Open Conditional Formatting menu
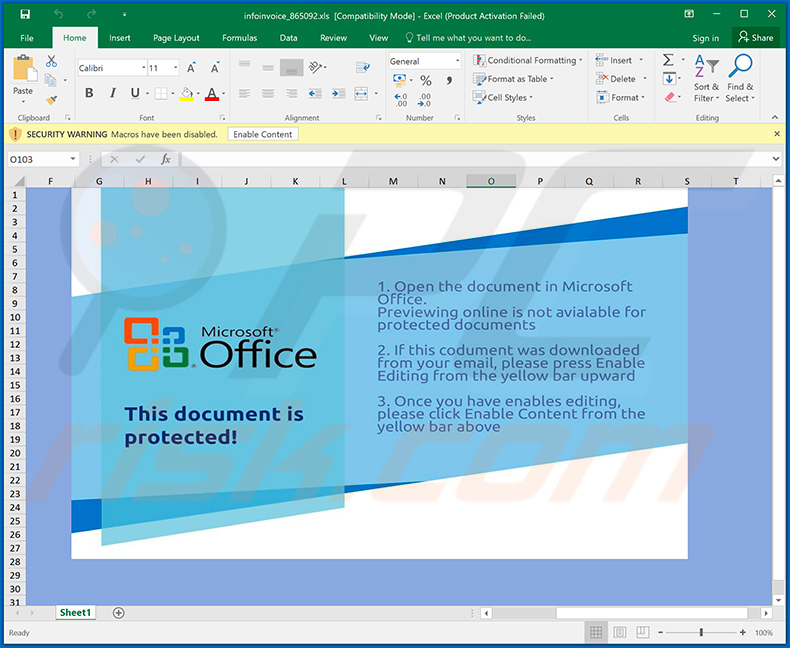Image resolution: width=790 pixels, height=648 pixels. click(528, 60)
